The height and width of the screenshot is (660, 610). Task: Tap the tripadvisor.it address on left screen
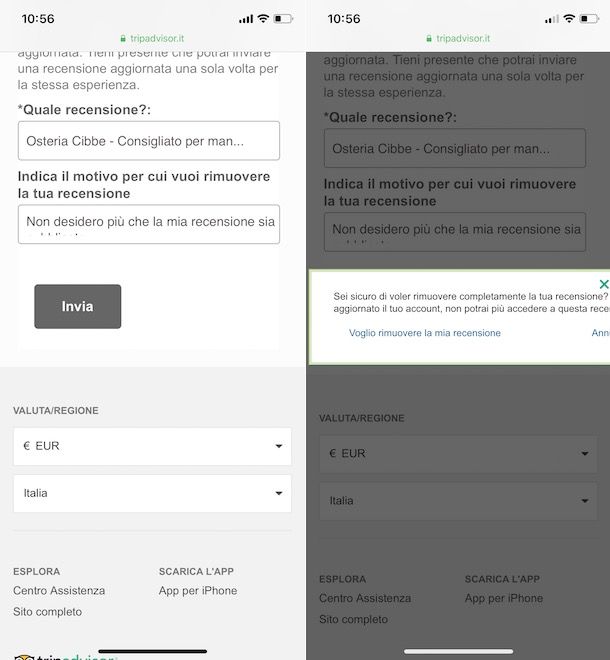pyautogui.click(x=157, y=38)
